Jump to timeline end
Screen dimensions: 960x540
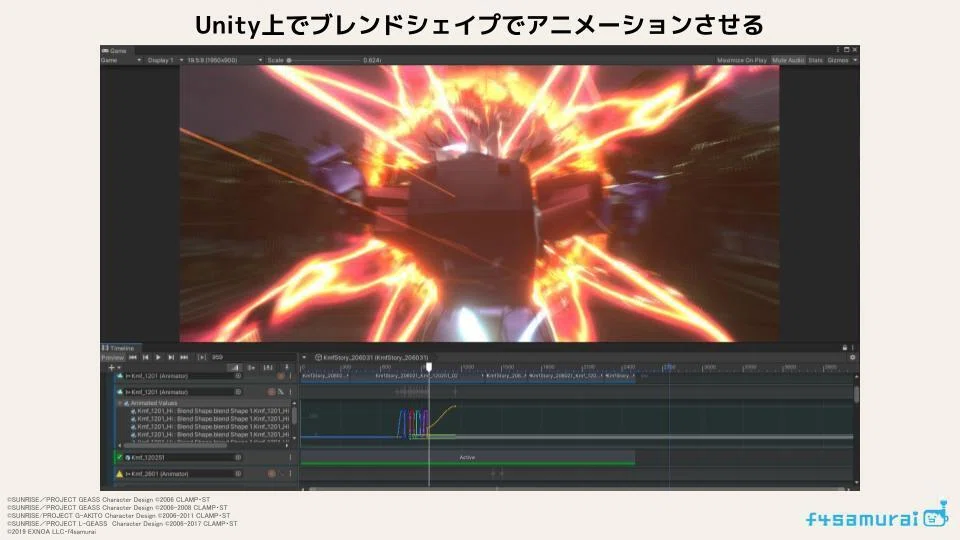click(184, 357)
